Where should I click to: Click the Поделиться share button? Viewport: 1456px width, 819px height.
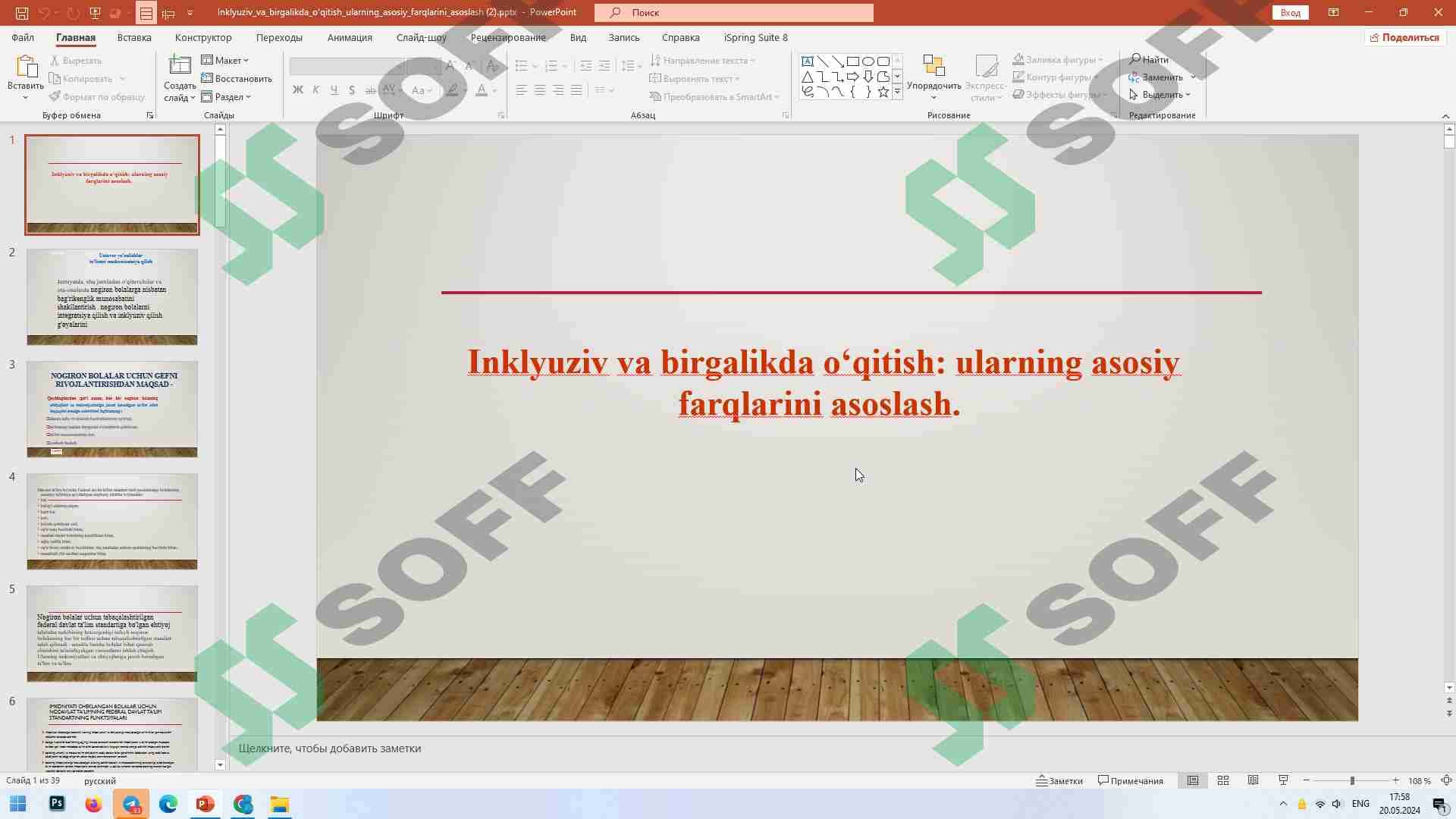1405,37
